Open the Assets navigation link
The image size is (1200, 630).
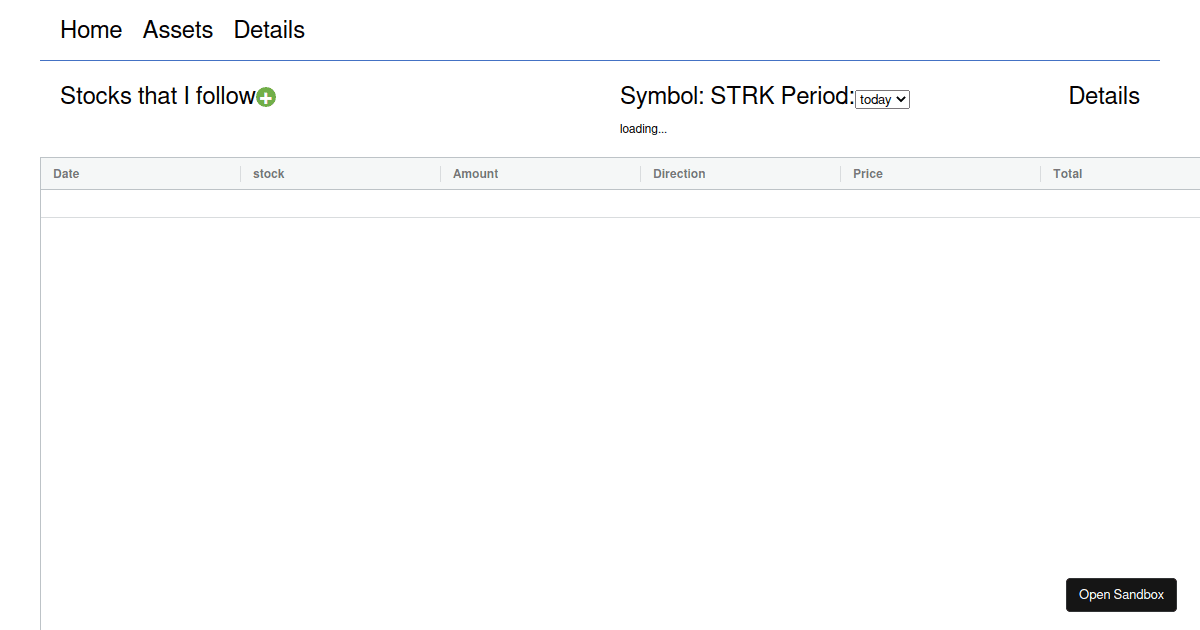(178, 30)
